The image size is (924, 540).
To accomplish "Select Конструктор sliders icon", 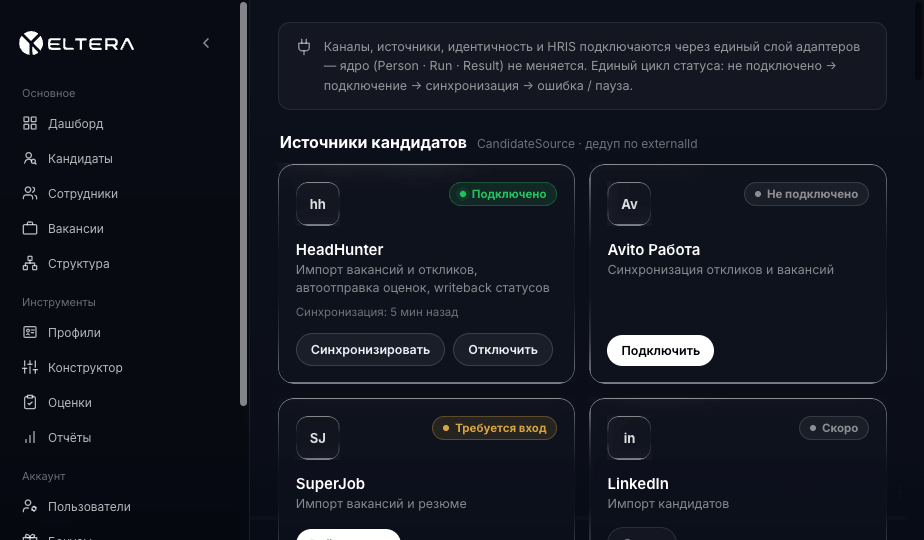I will tap(30, 367).
